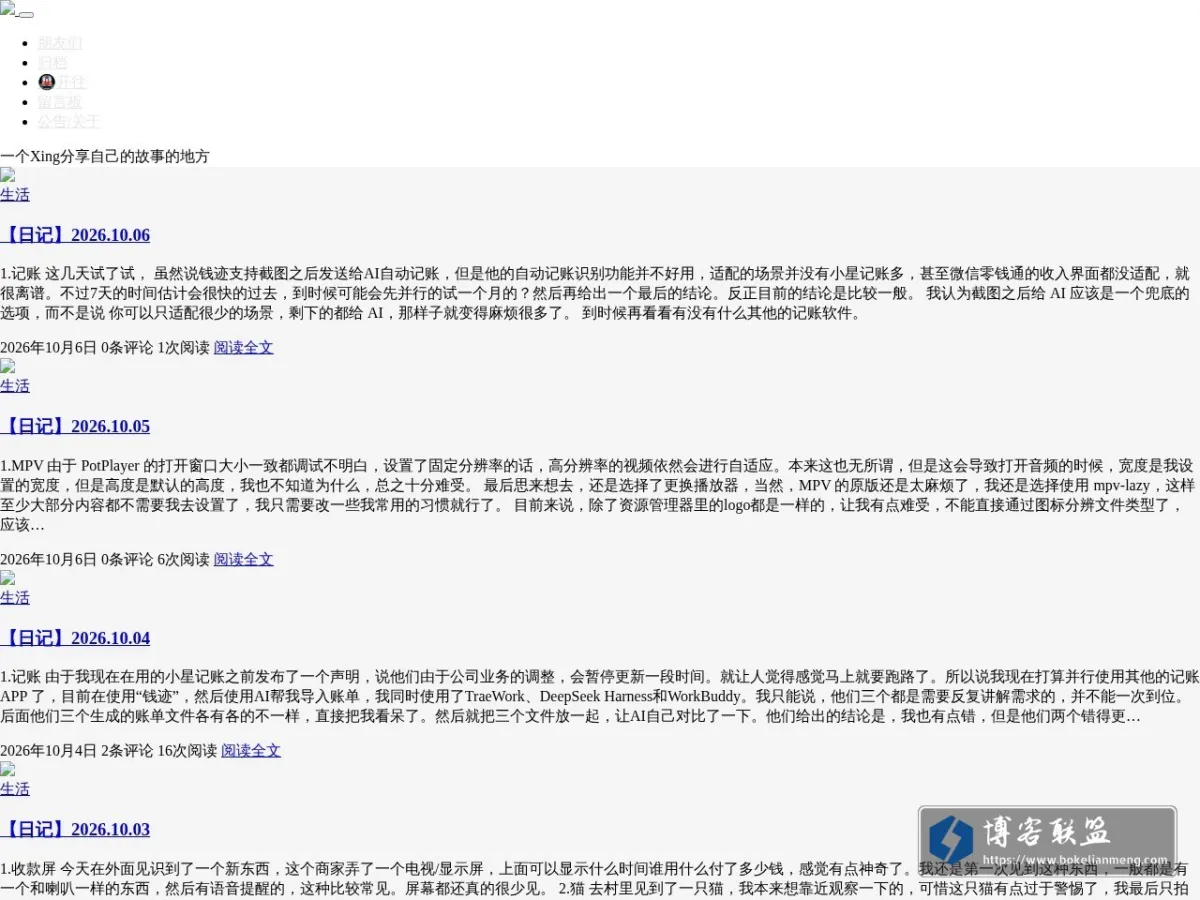Open thumbnail image of 2026.10.03 post
This screenshot has width=1200, height=900.
point(8,770)
